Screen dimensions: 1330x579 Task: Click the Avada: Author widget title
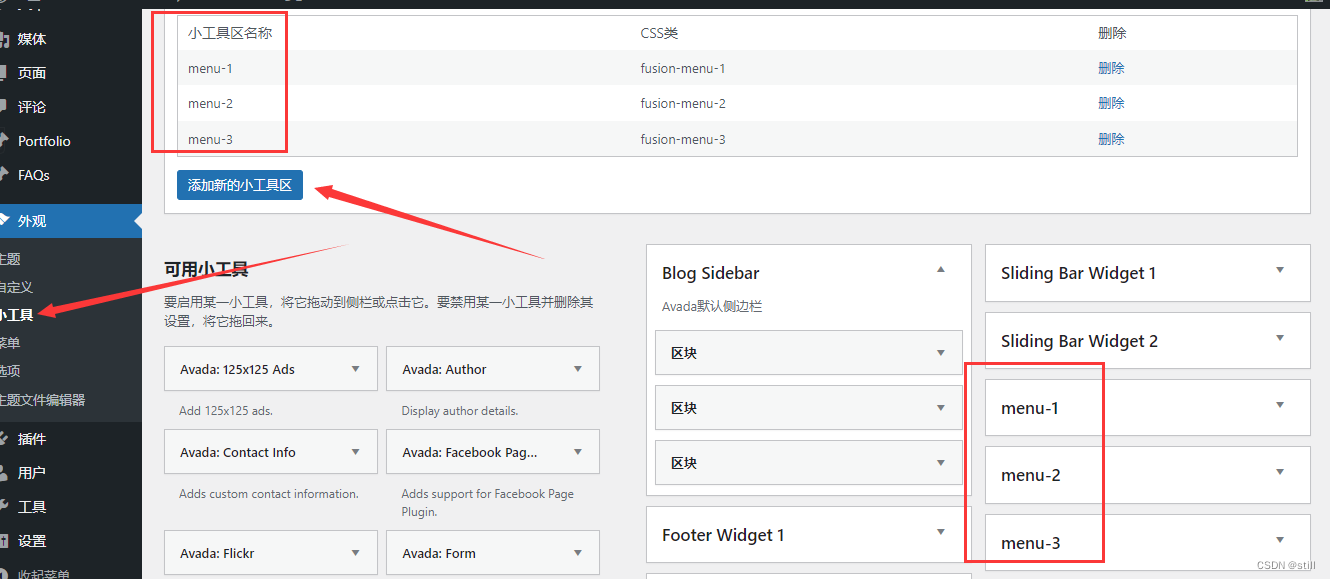click(x=444, y=369)
